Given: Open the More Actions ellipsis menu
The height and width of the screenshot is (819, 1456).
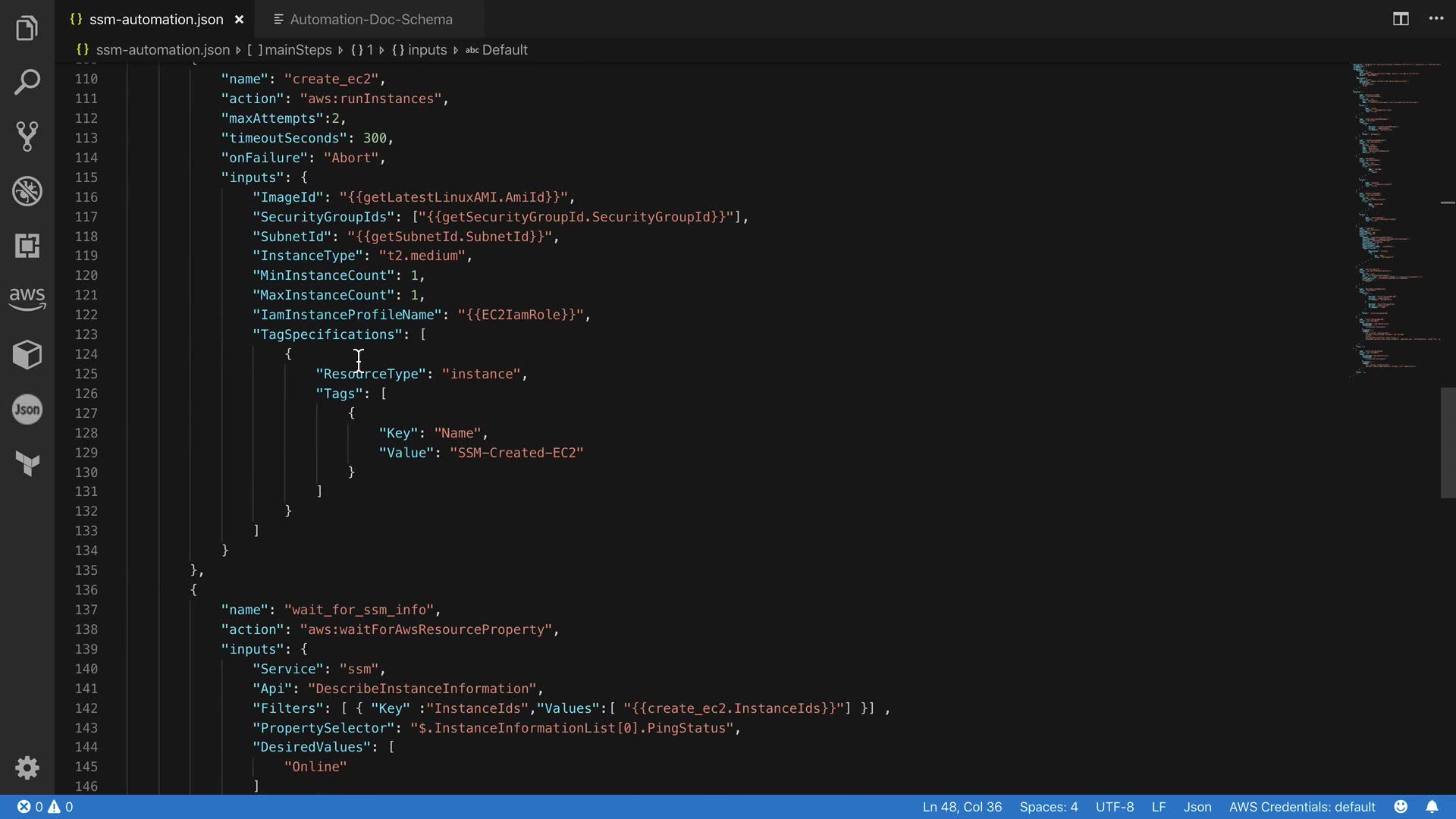Looking at the screenshot, I should point(1436,19).
